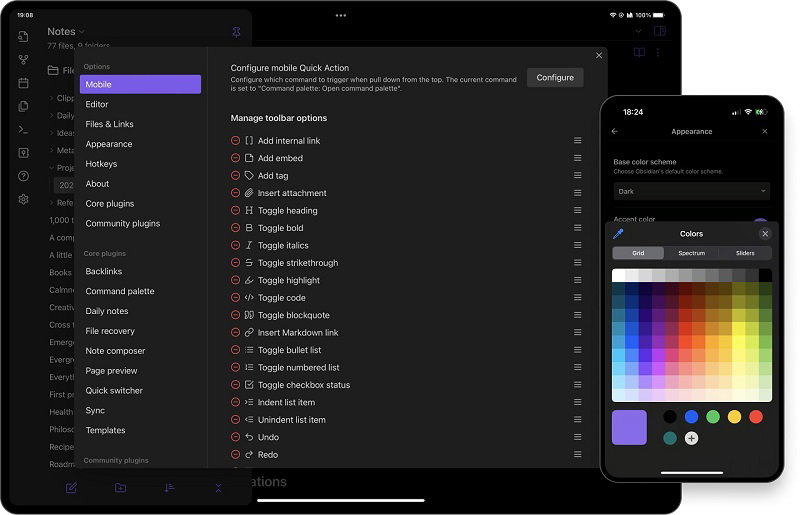Open Appearance settings section
This screenshot has height=515, width=800.
[x=109, y=144]
